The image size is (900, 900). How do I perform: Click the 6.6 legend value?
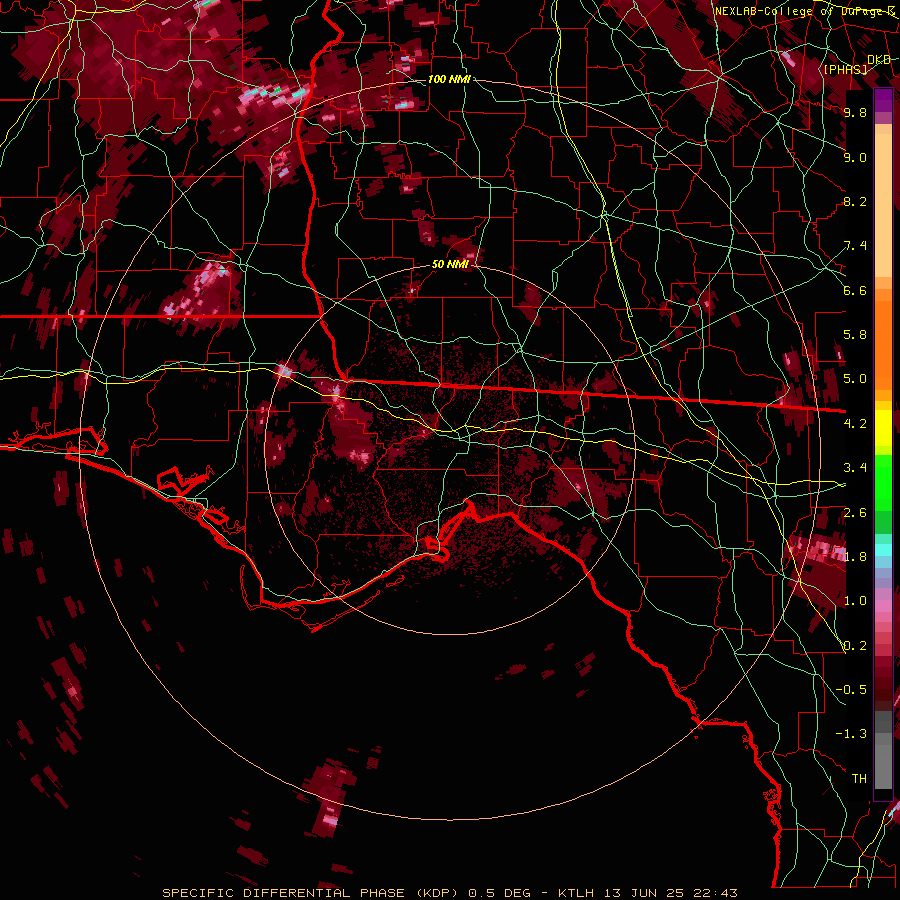[x=855, y=291]
